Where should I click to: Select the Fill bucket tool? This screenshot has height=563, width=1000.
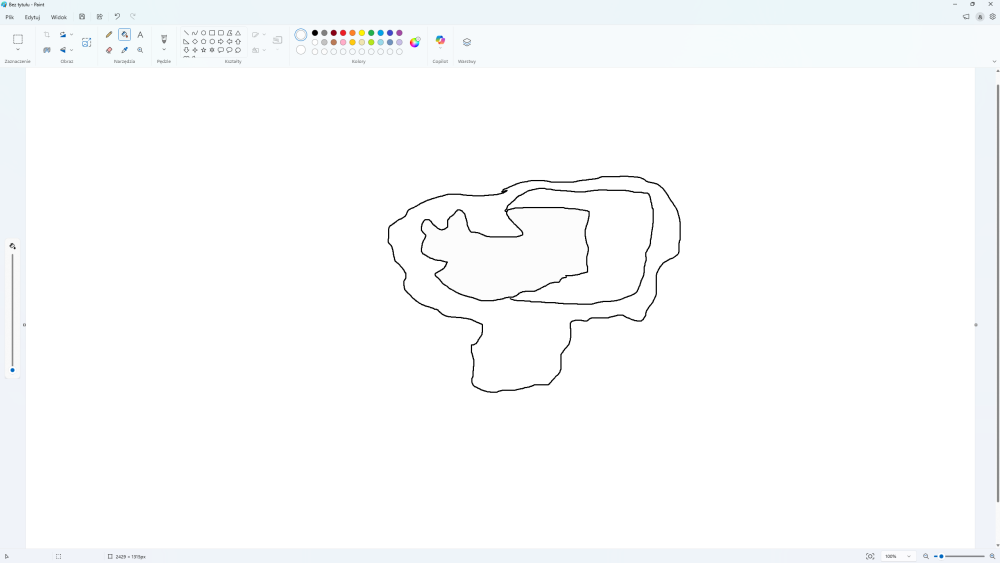124,34
